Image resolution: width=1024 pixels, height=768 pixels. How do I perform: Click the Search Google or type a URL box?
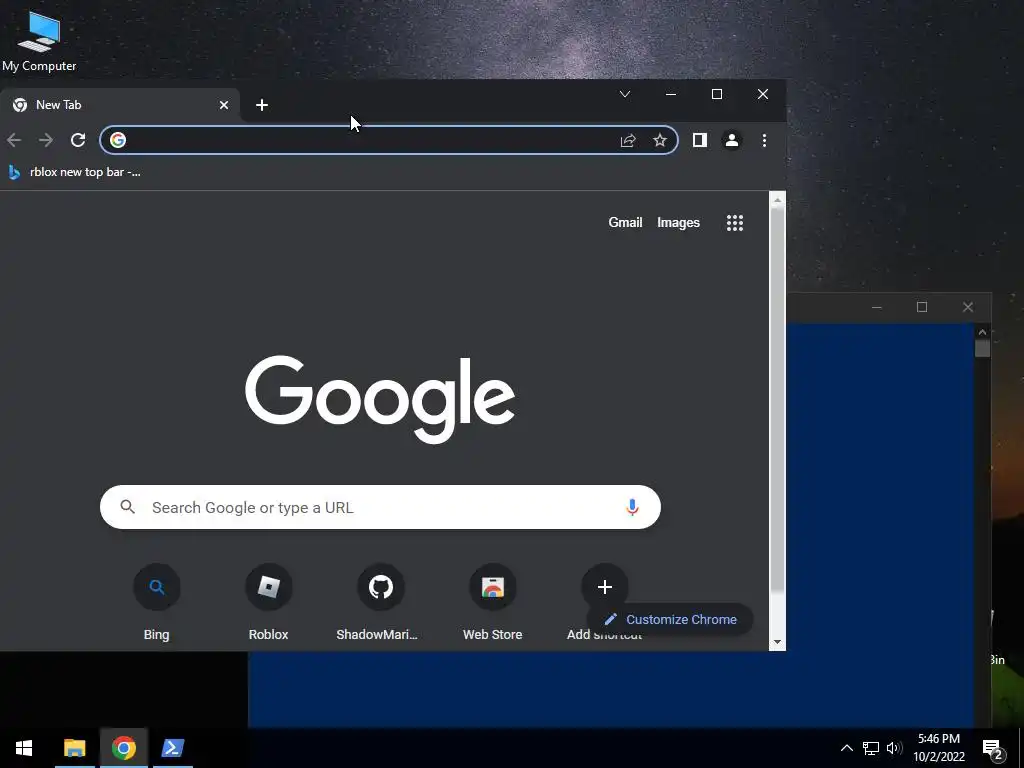380,507
